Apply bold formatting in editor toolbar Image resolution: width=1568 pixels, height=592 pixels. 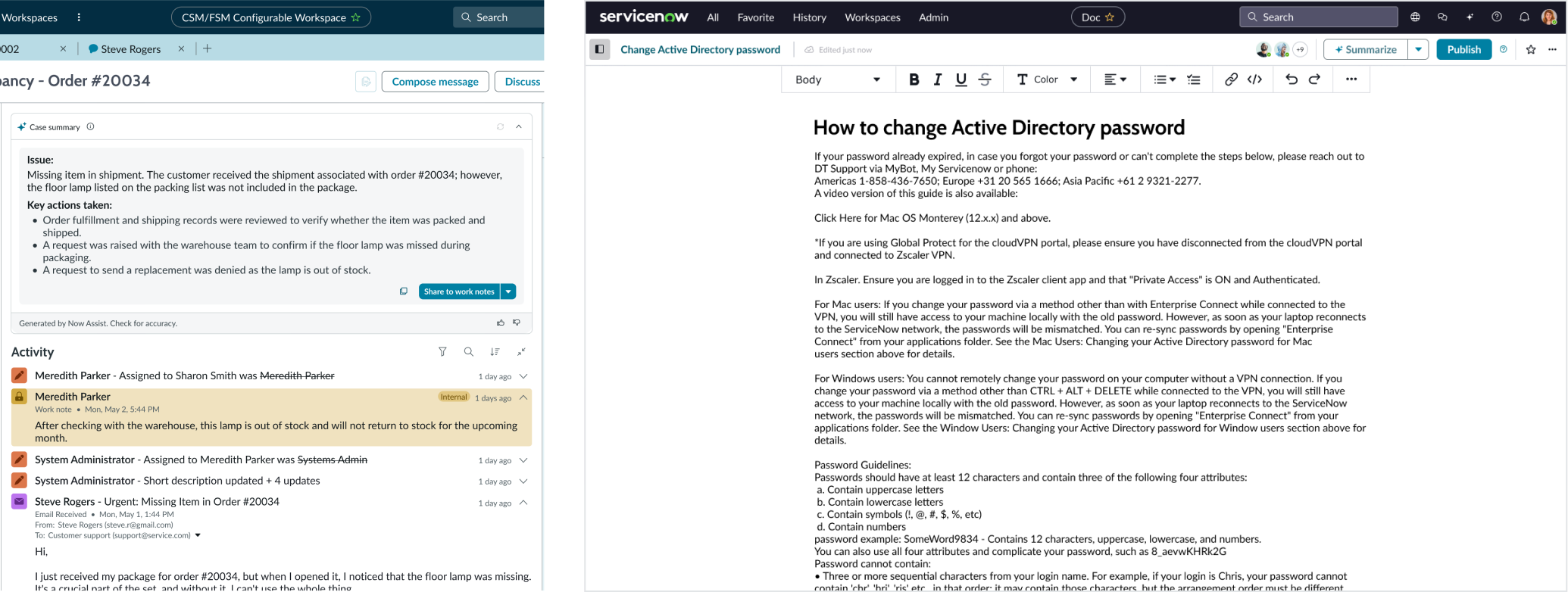click(914, 79)
